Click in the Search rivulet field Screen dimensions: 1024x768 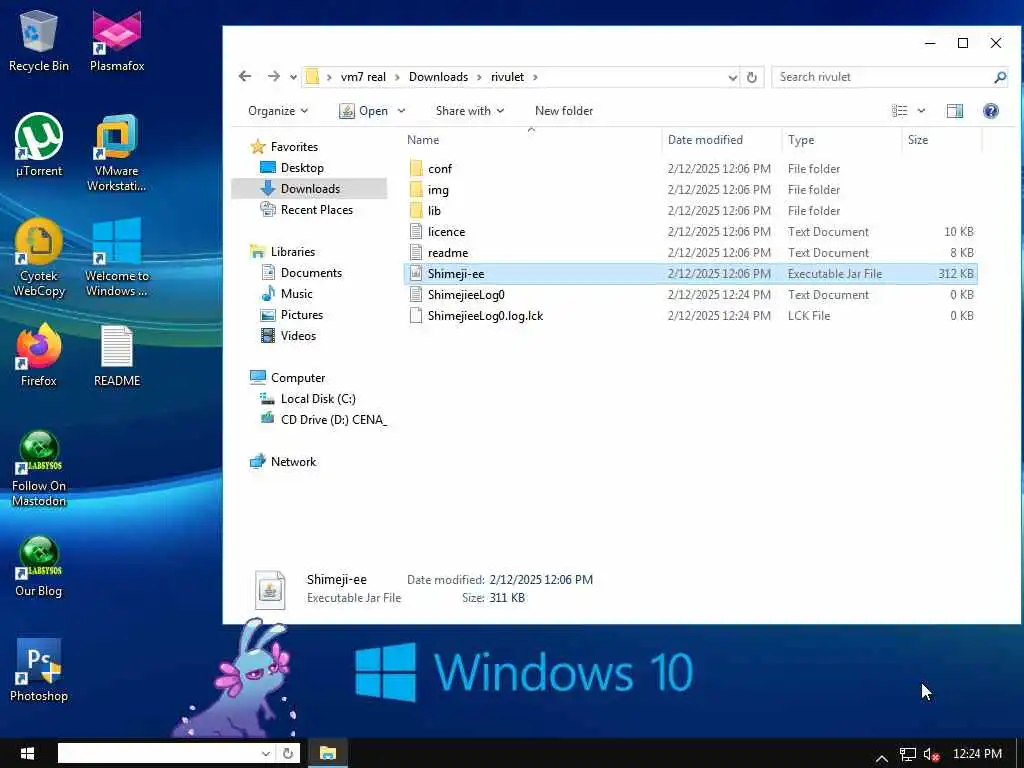pyautogui.click(x=882, y=77)
